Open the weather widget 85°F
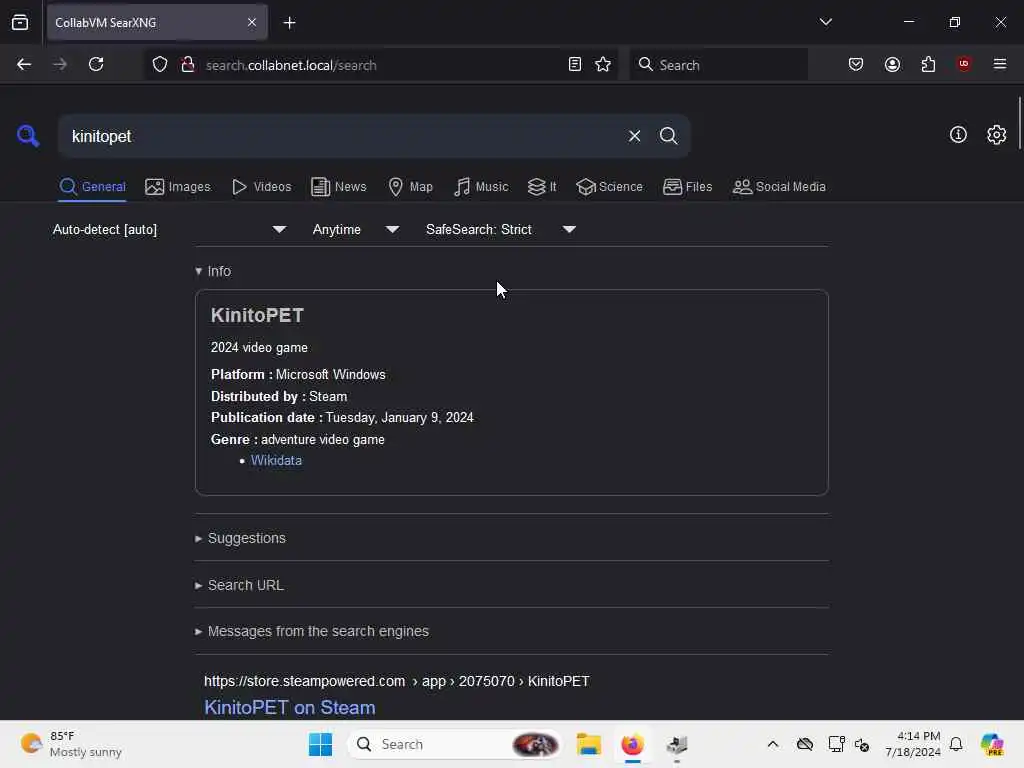Screen dimensions: 1024x768 (x=71, y=744)
